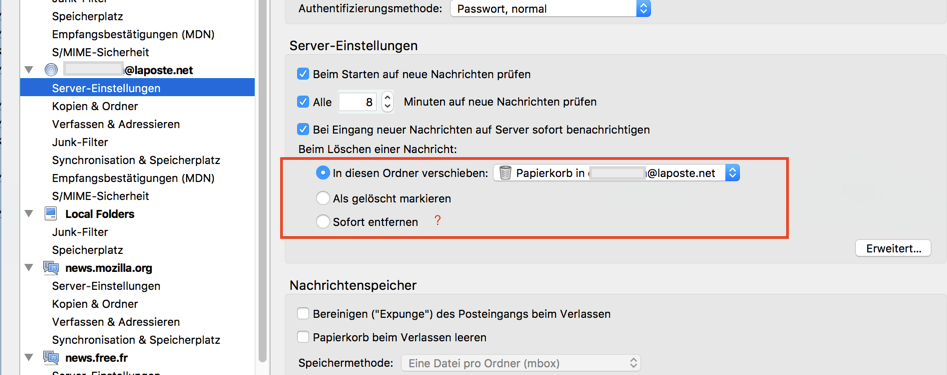Click the news.free.fr newsgroup icon

click(51, 357)
